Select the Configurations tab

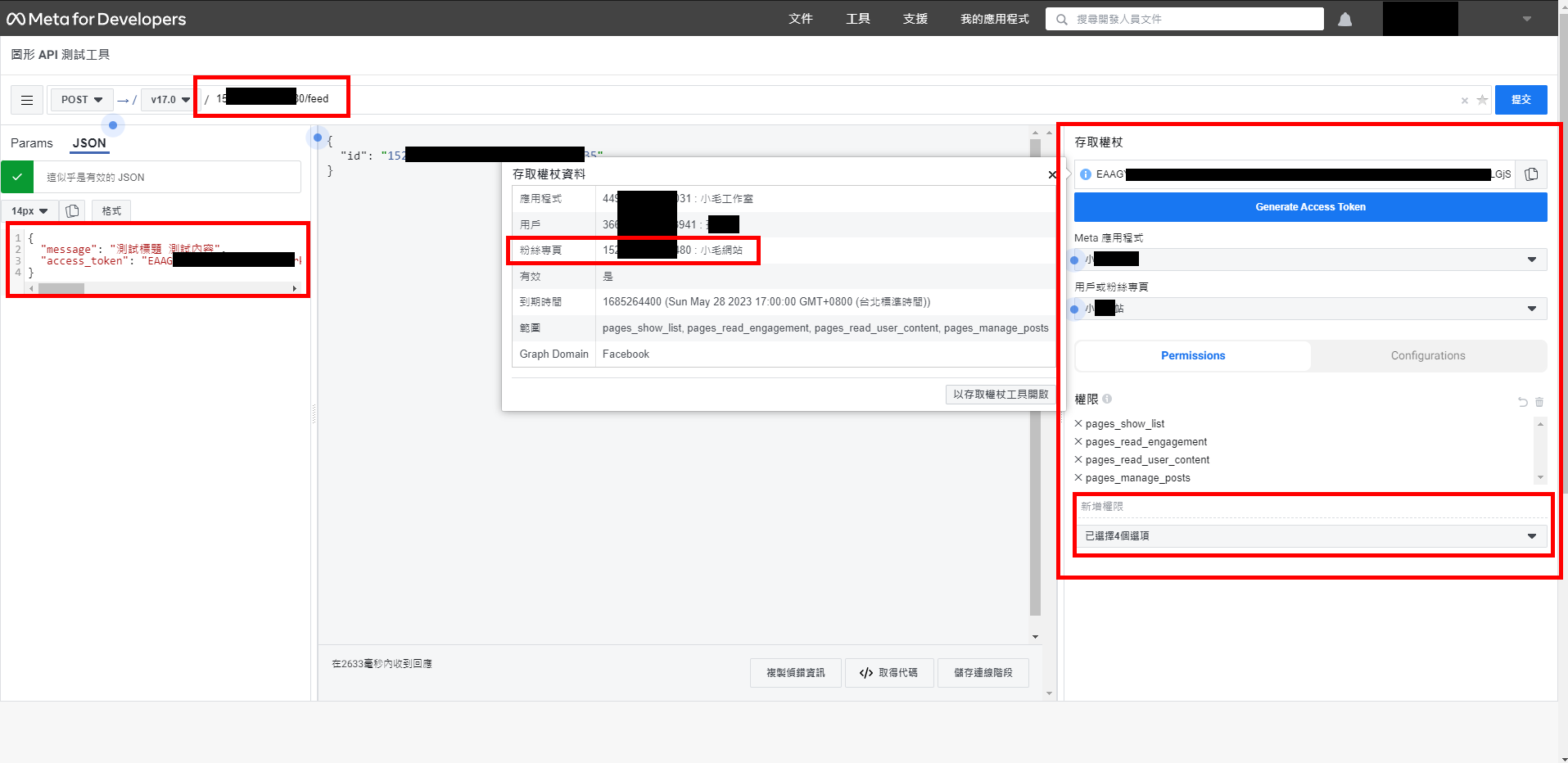tap(1428, 355)
